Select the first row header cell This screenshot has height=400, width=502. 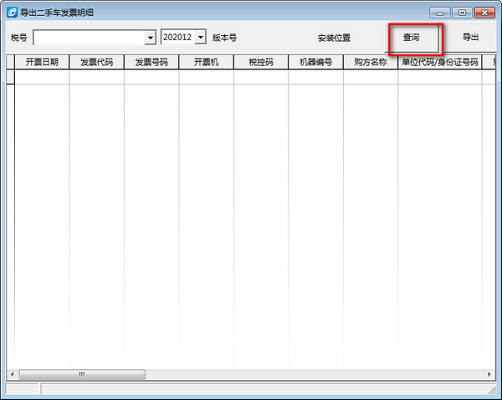pos(10,77)
